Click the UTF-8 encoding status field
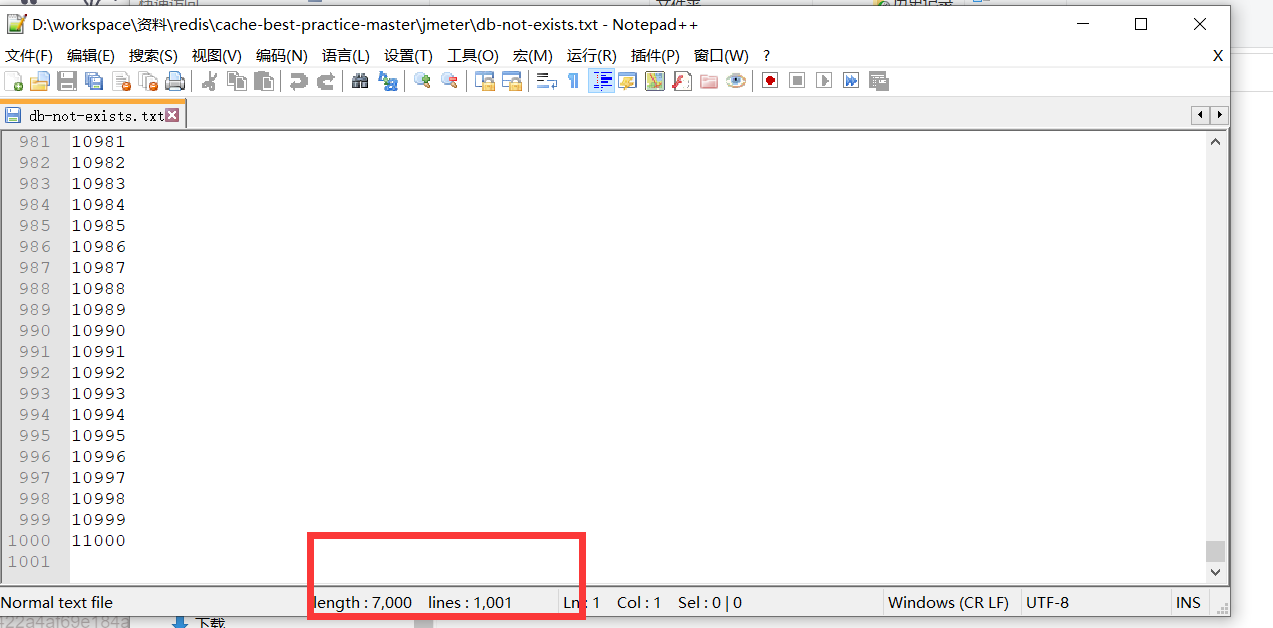1273x628 pixels. point(1047,603)
